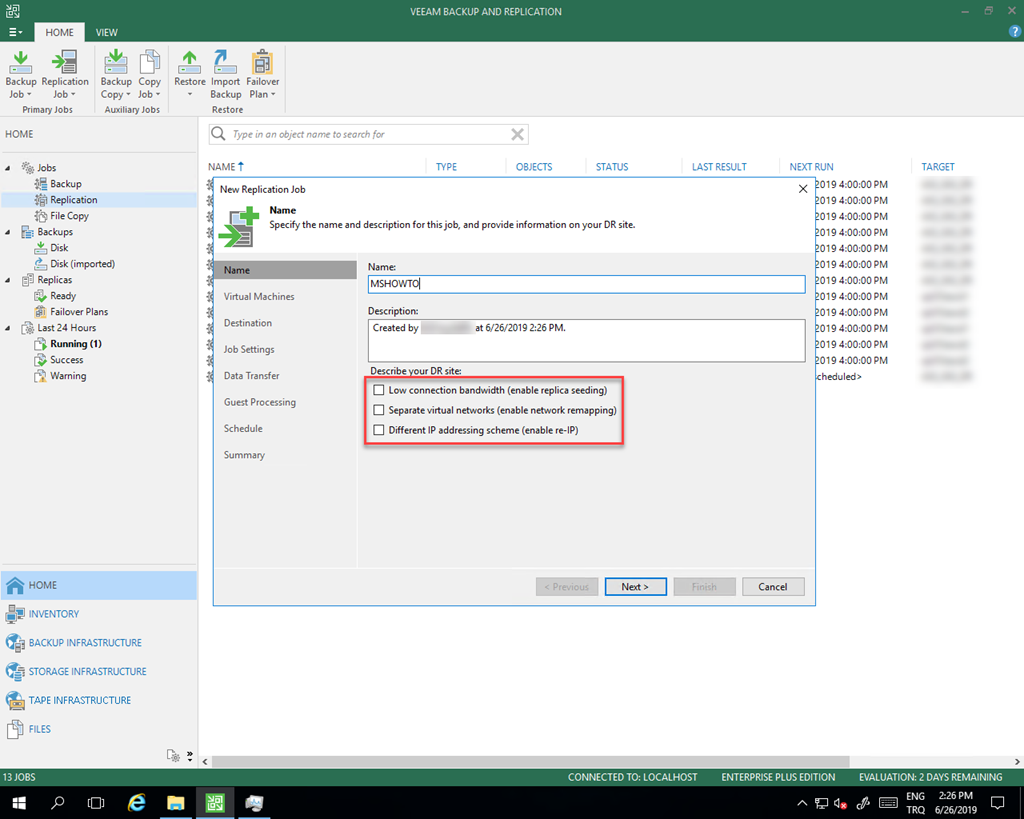This screenshot has height=819, width=1024.
Task: Click the Cancel button
Action: 773,586
